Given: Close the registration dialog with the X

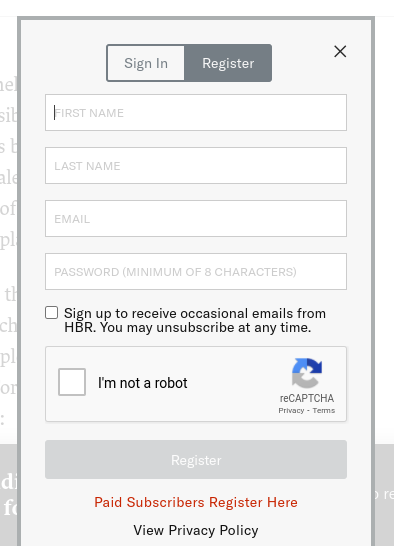Looking at the screenshot, I should click(340, 51).
